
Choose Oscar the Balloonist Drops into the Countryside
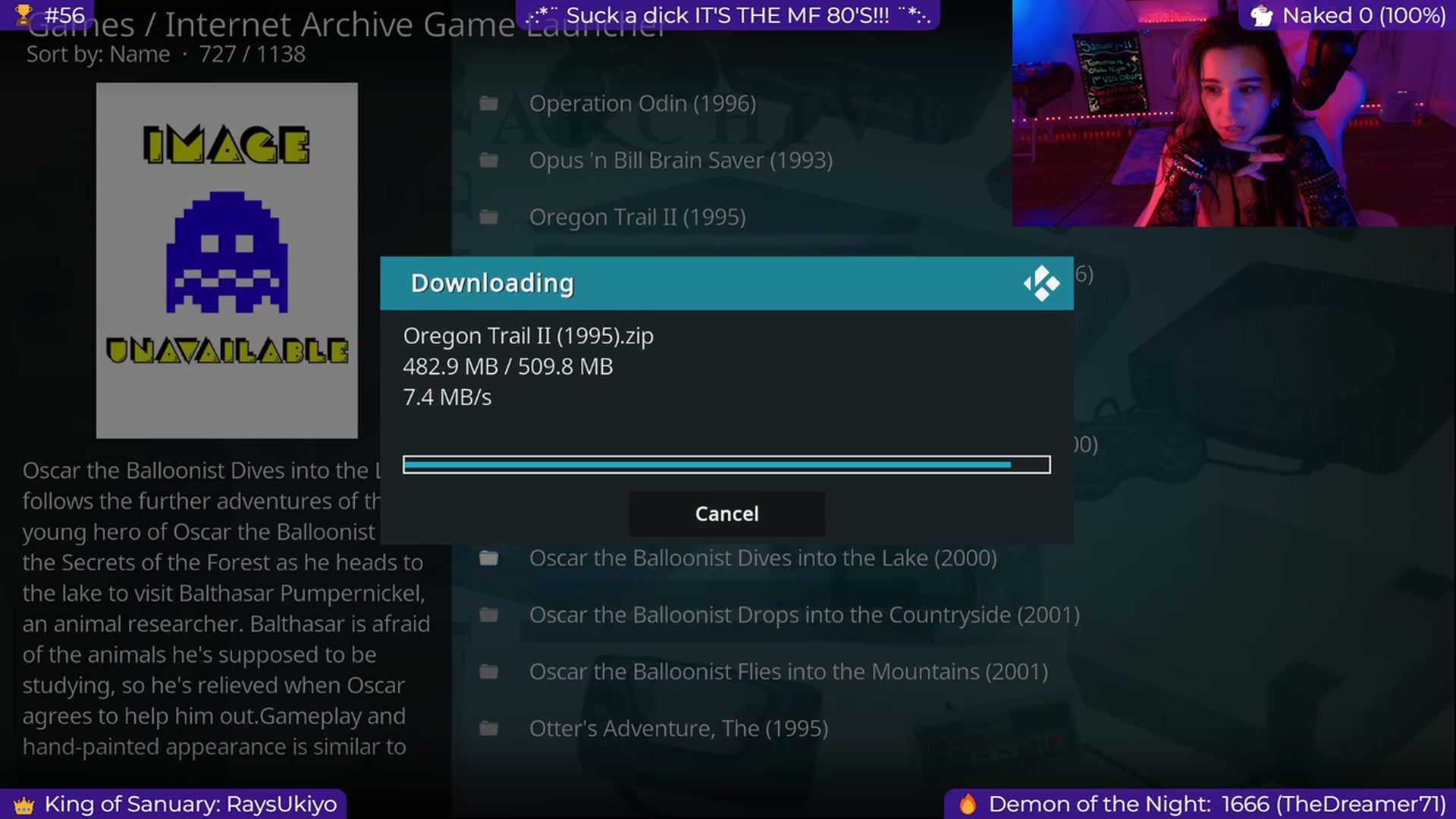click(x=805, y=615)
